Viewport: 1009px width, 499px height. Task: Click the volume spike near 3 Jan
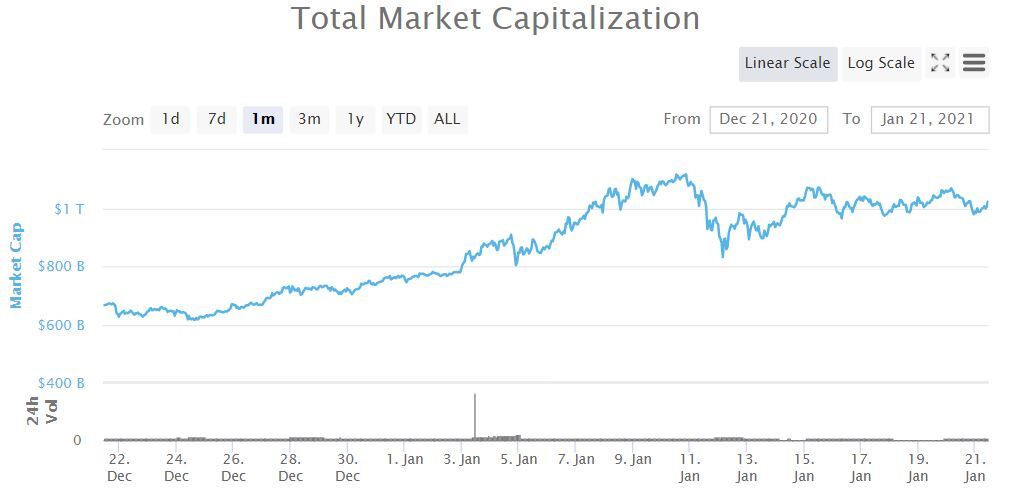click(475, 415)
